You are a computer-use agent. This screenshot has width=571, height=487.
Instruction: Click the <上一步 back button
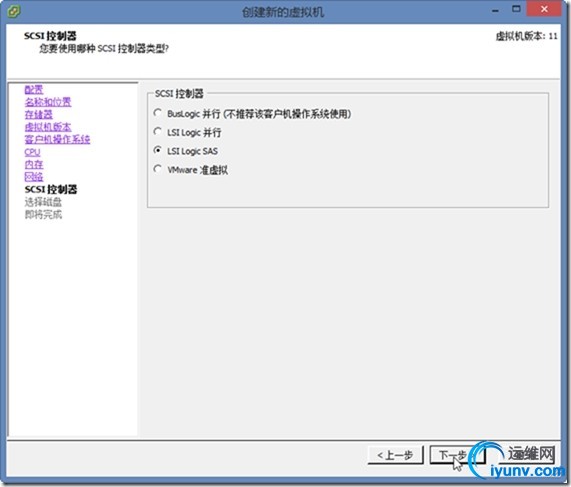coord(395,455)
